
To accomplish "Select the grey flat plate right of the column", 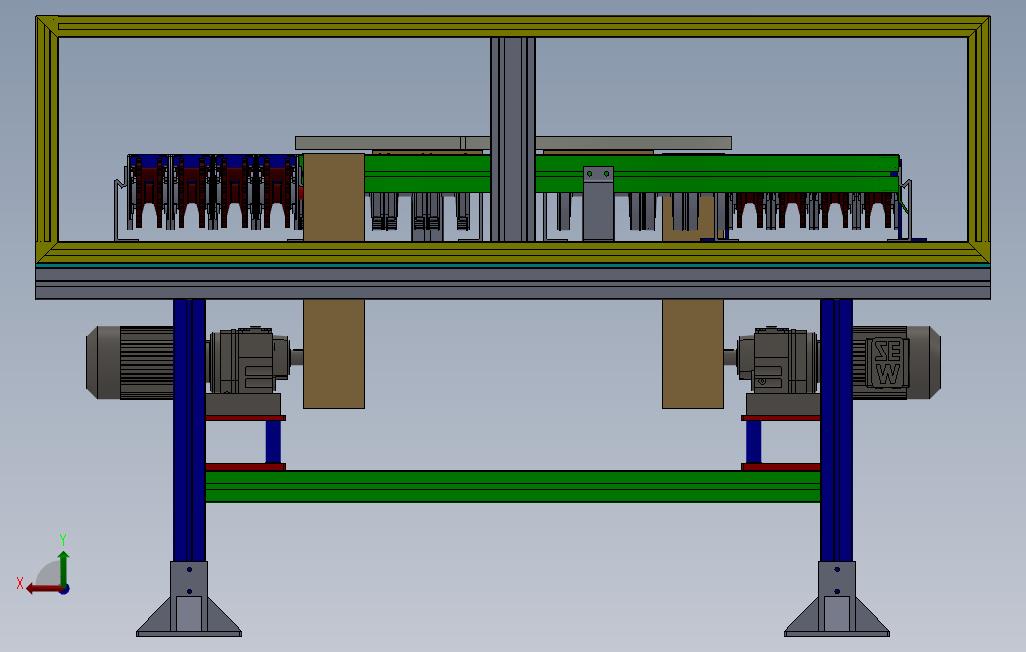I will pyautogui.click(x=633, y=143).
